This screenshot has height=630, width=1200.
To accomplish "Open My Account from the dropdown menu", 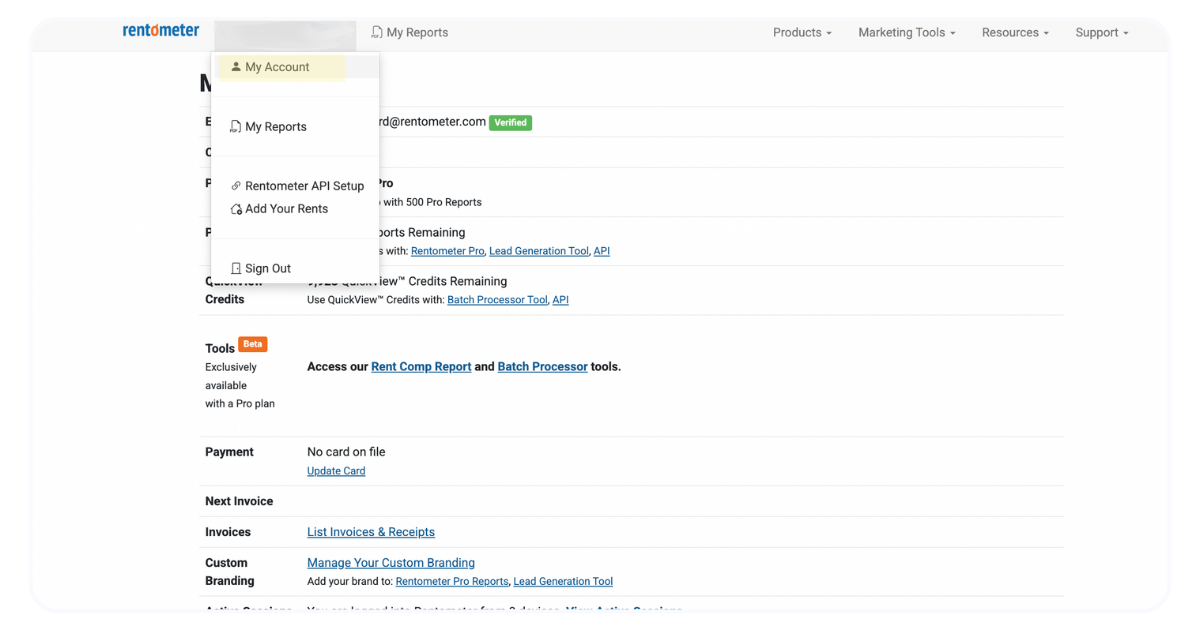I will click(296, 67).
